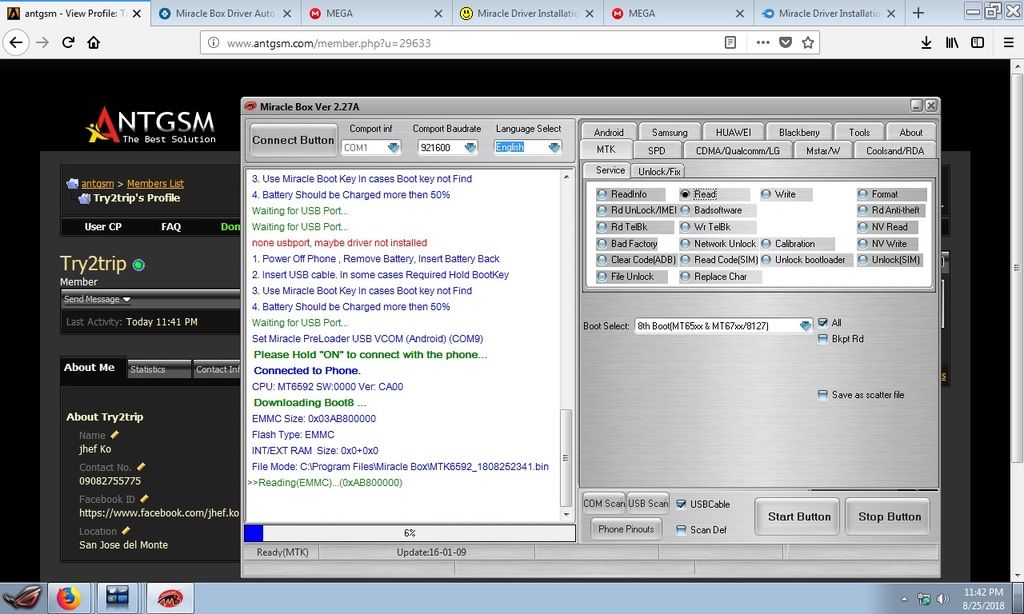This screenshot has height=614, width=1024.
Task: Open the Firefox downloads arrow icon
Action: (926, 43)
